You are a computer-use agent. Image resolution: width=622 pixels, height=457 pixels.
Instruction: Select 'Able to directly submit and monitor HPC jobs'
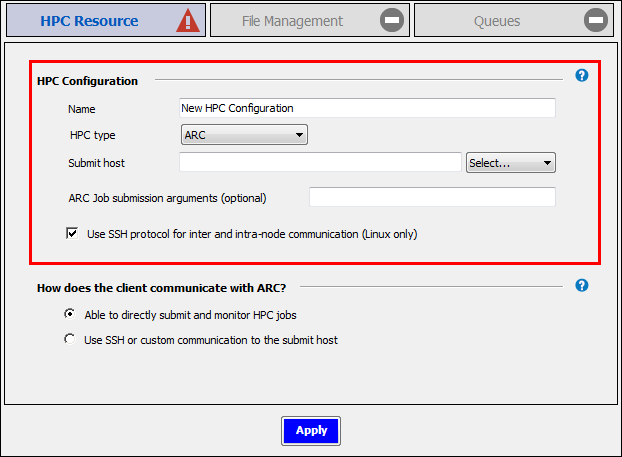click(x=70, y=314)
